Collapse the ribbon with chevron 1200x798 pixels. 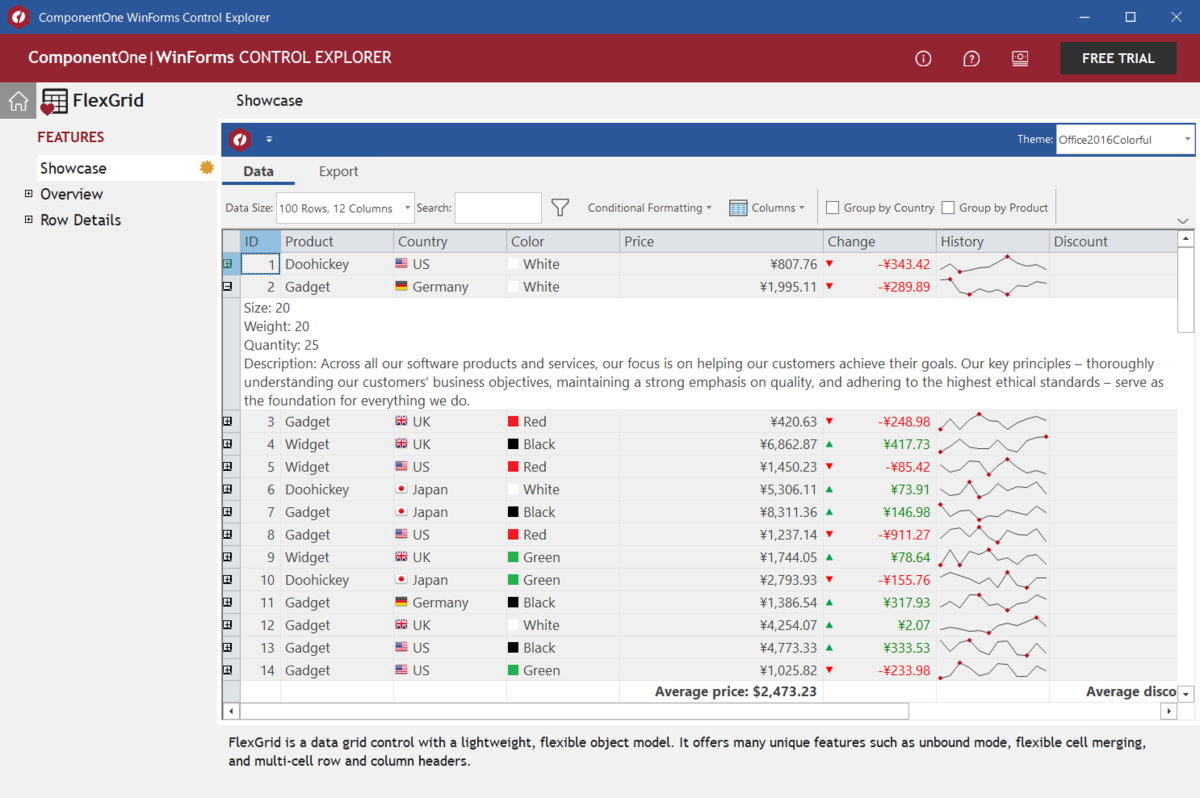1183,221
